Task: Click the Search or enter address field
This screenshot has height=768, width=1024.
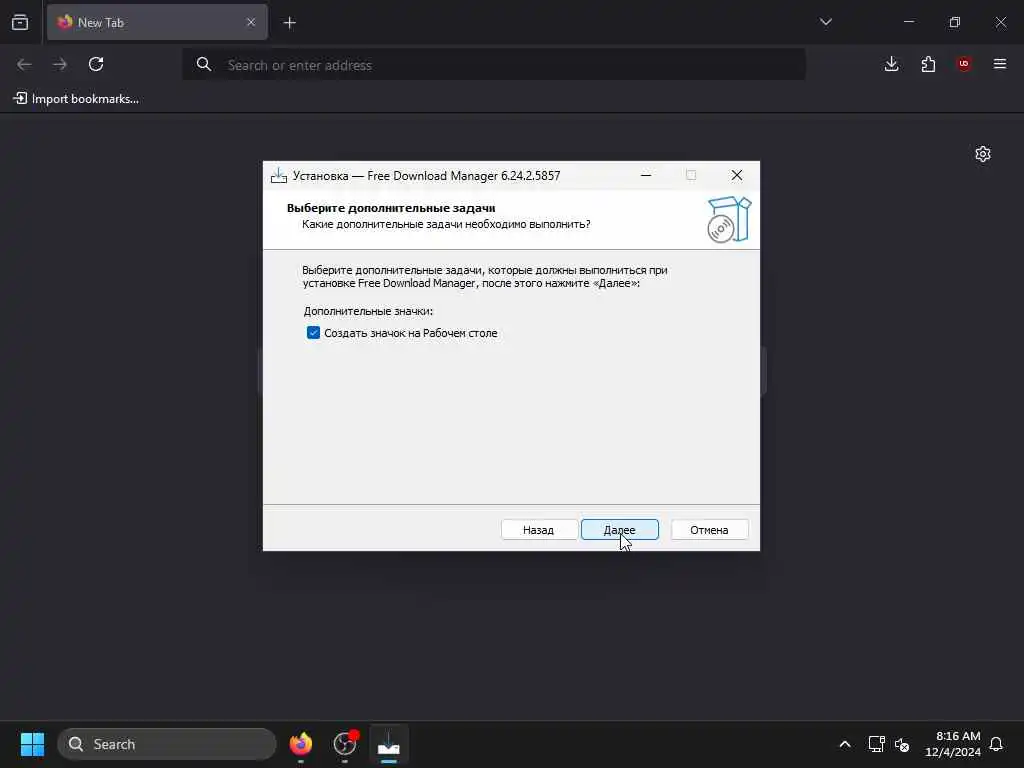Action: coord(494,65)
